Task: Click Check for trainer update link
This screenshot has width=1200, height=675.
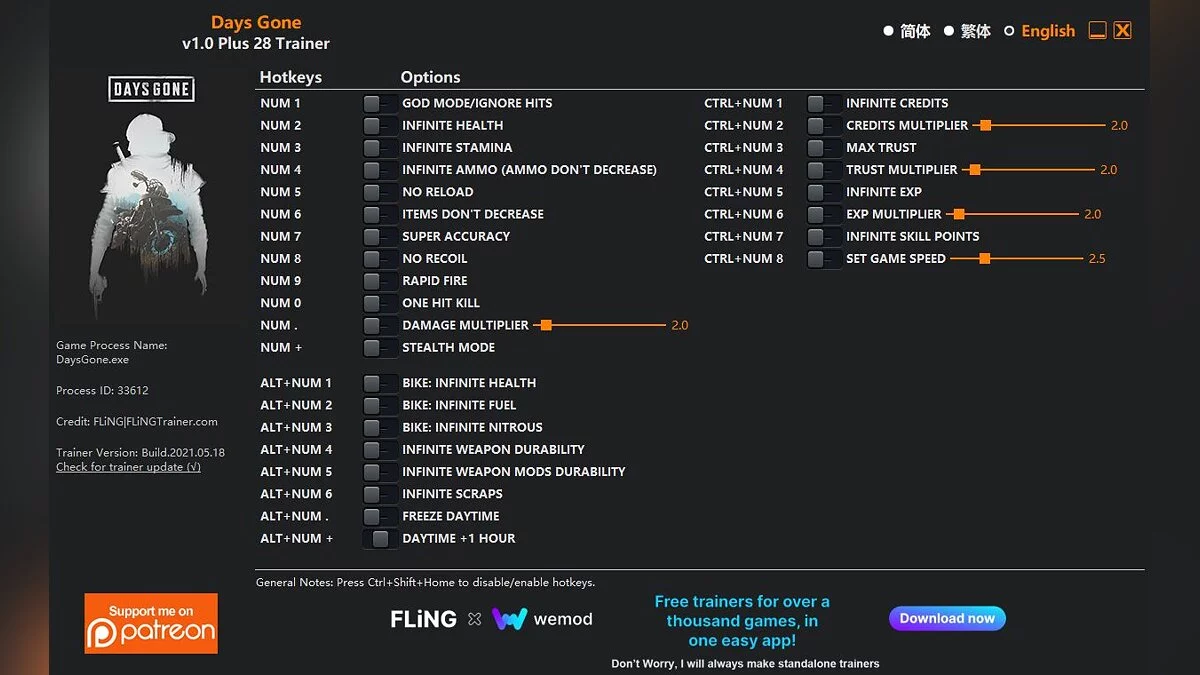Action: (128, 467)
